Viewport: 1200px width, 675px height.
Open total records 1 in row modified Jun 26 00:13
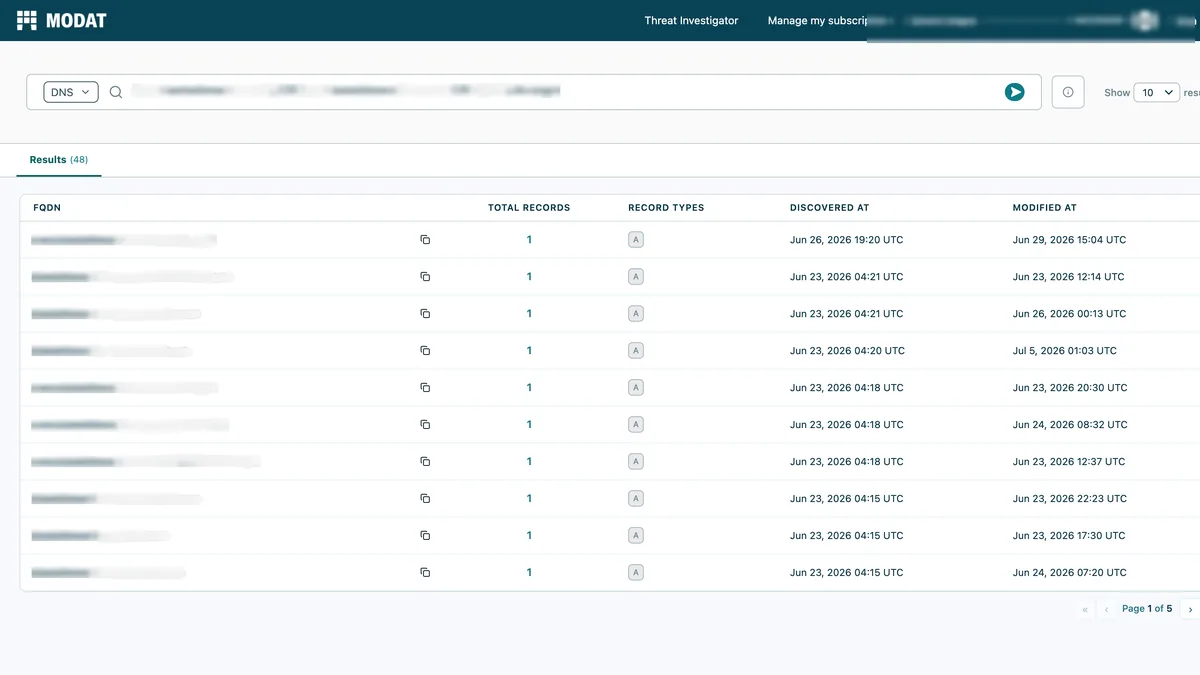[x=529, y=314]
